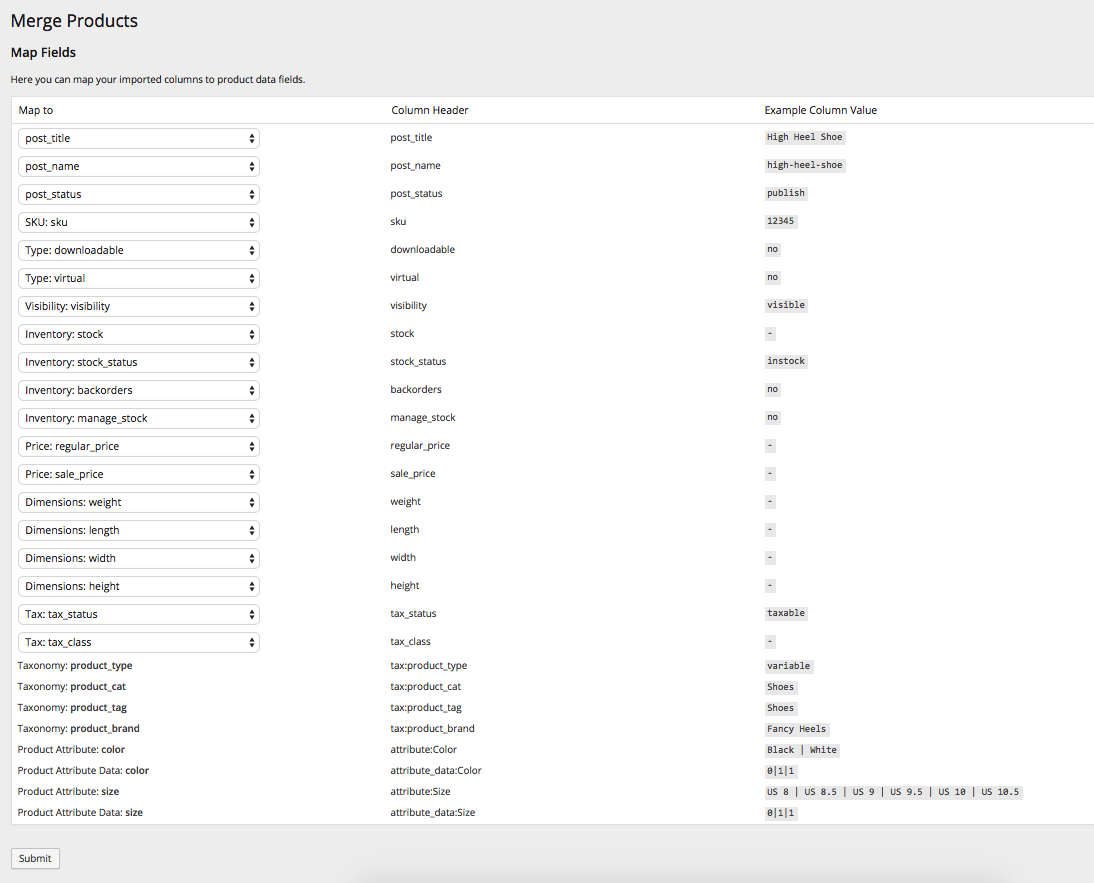Open the Dimensions: height dropdown
Image resolution: width=1094 pixels, height=883 pixels.
click(138, 585)
